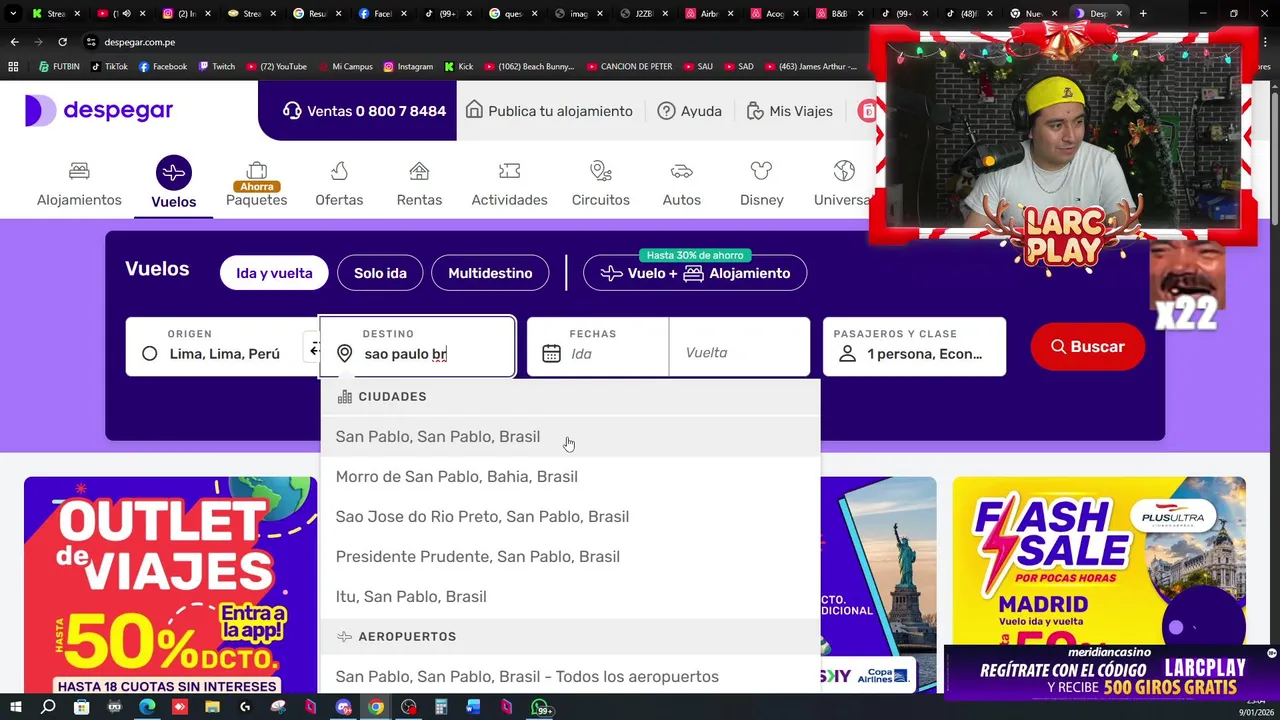Image resolution: width=1280 pixels, height=720 pixels.
Task: Open the Flash Sale Madrid banner
Action: tap(1099, 560)
